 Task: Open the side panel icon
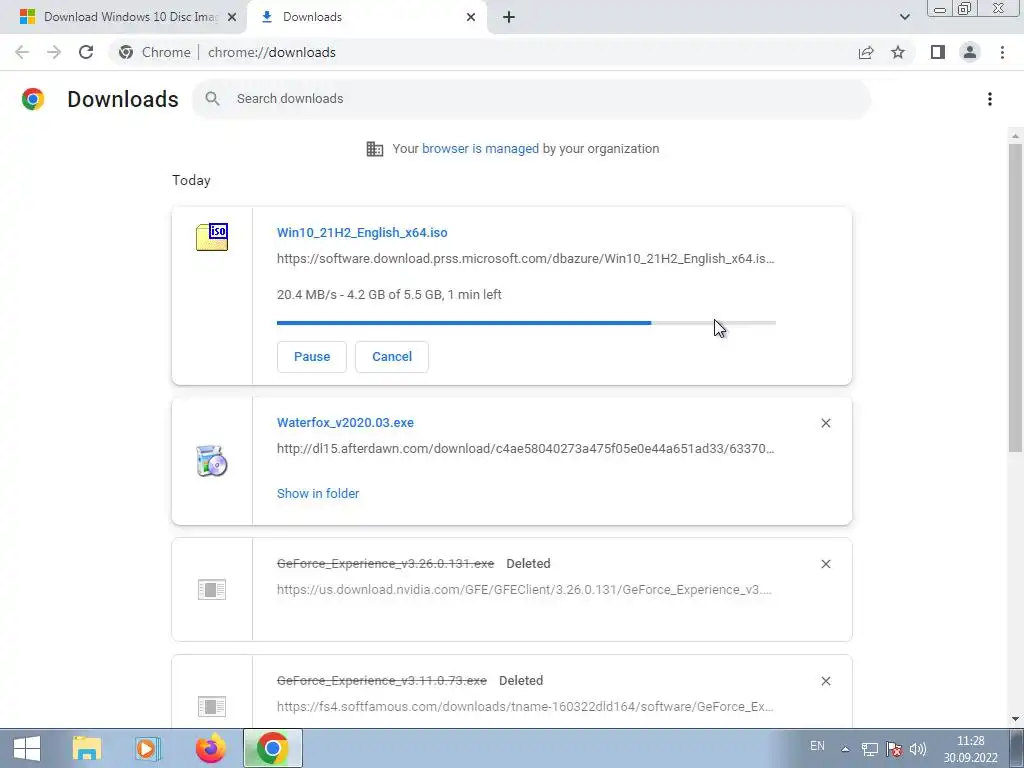(x=938, y=52)
